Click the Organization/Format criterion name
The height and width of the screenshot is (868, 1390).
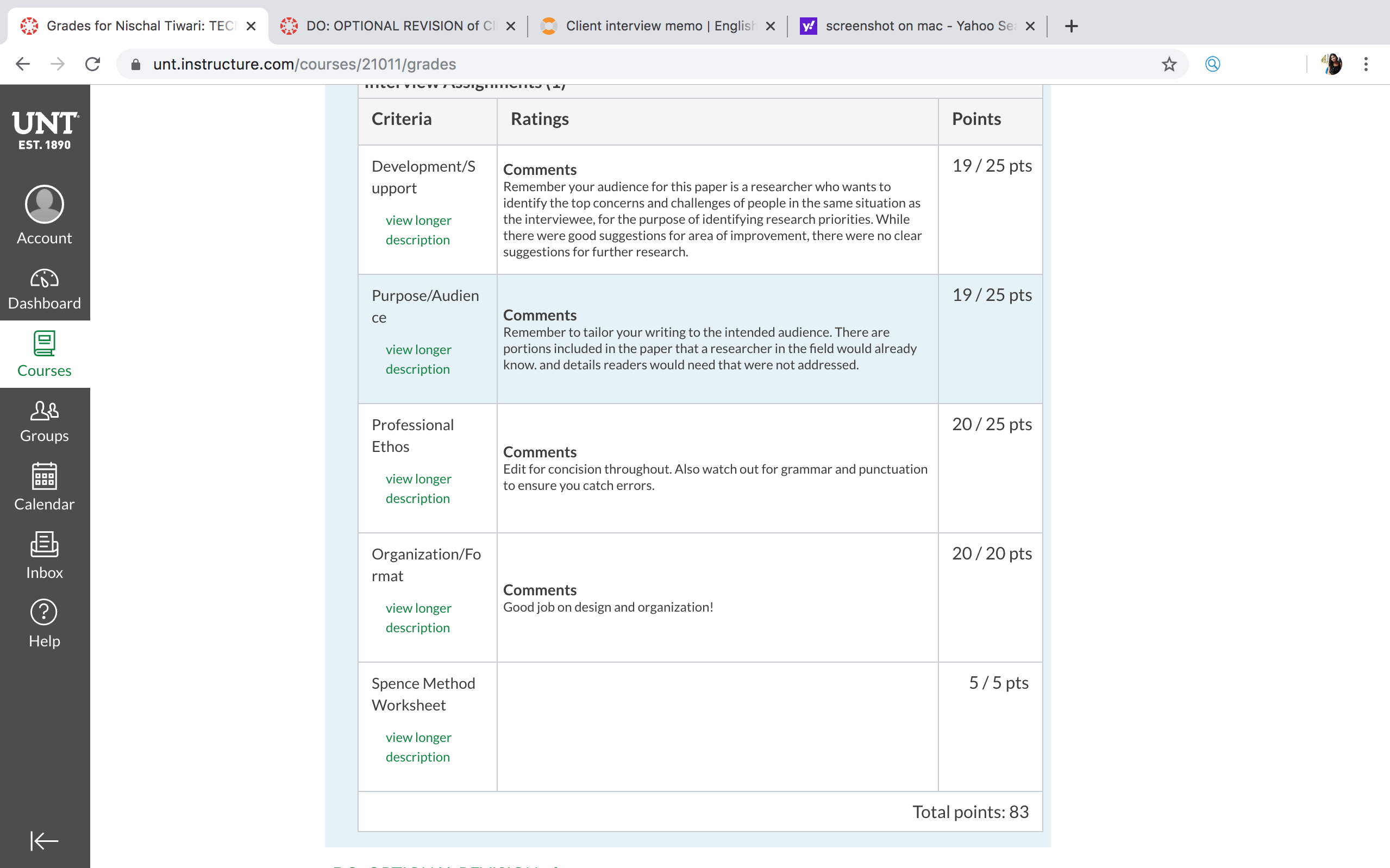pyautogui.click(x=426, y=564)
